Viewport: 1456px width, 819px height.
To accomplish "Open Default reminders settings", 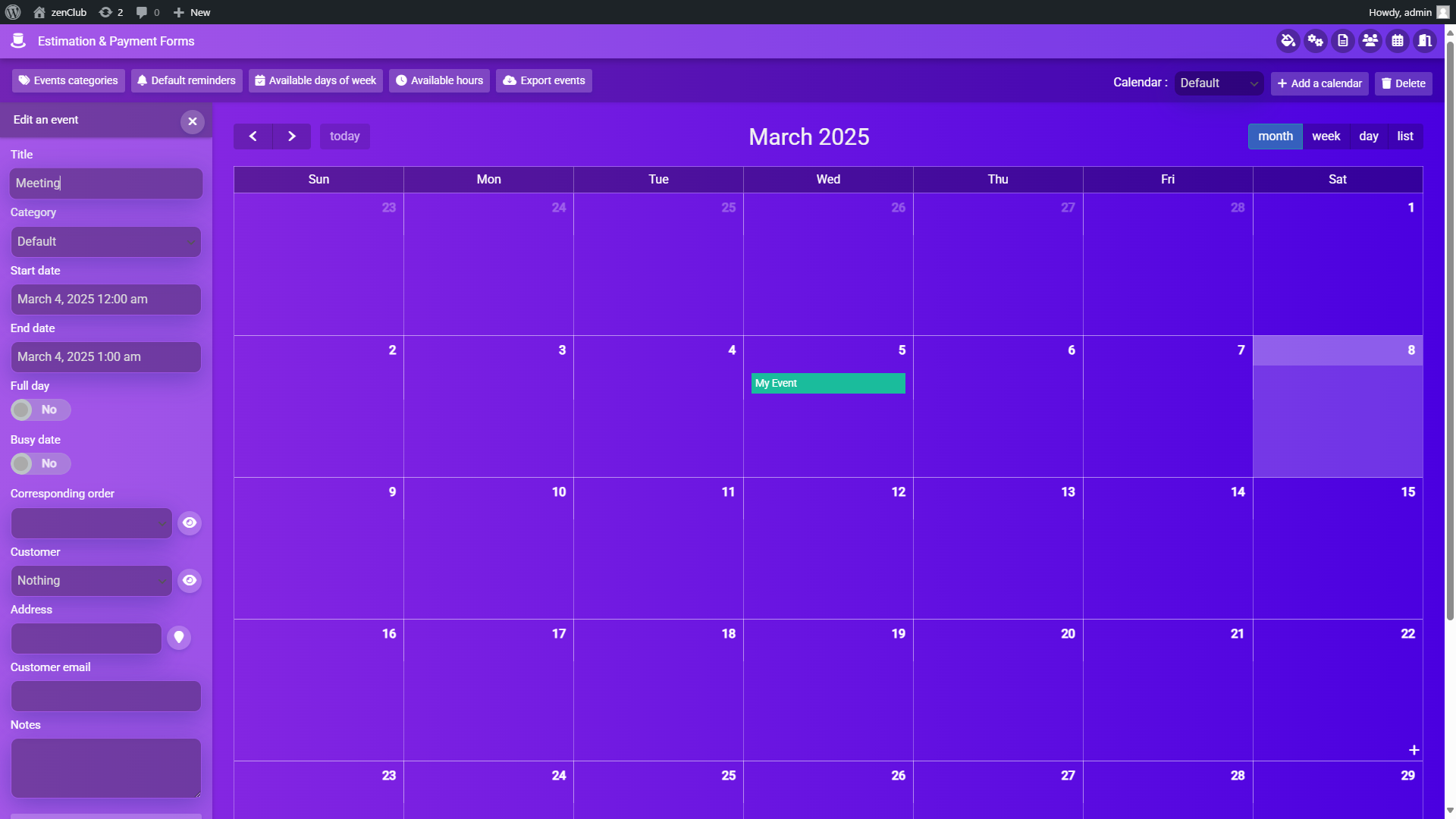I will pos(187,81).
